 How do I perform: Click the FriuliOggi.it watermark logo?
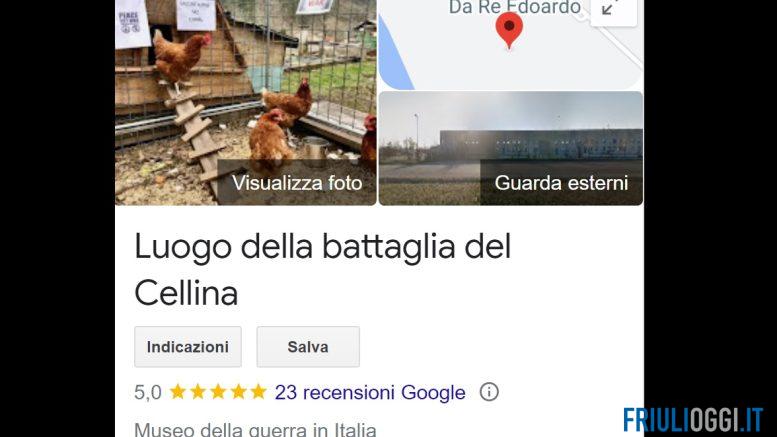pyautogui.click(x=693, y=420)
